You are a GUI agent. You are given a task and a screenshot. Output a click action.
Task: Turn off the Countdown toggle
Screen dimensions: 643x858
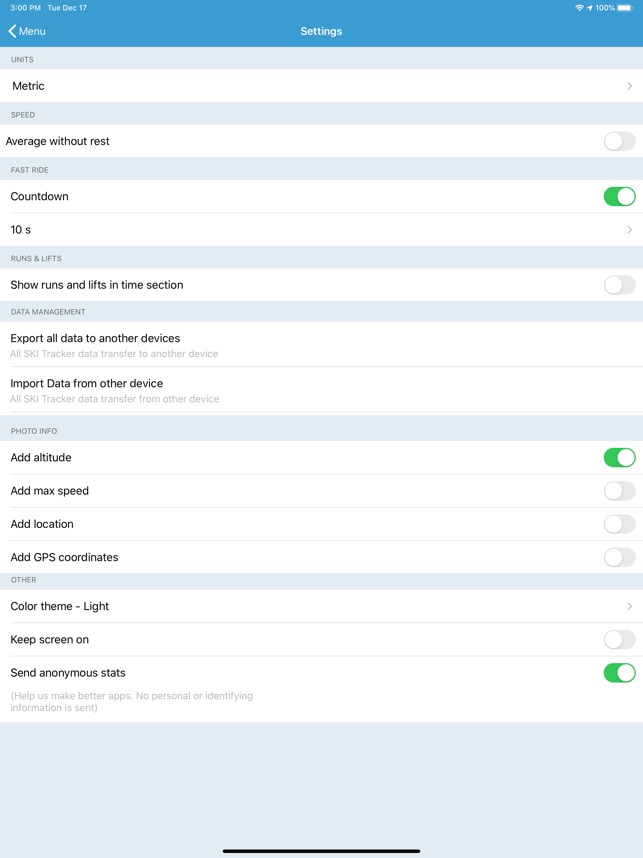click(619, 197)
